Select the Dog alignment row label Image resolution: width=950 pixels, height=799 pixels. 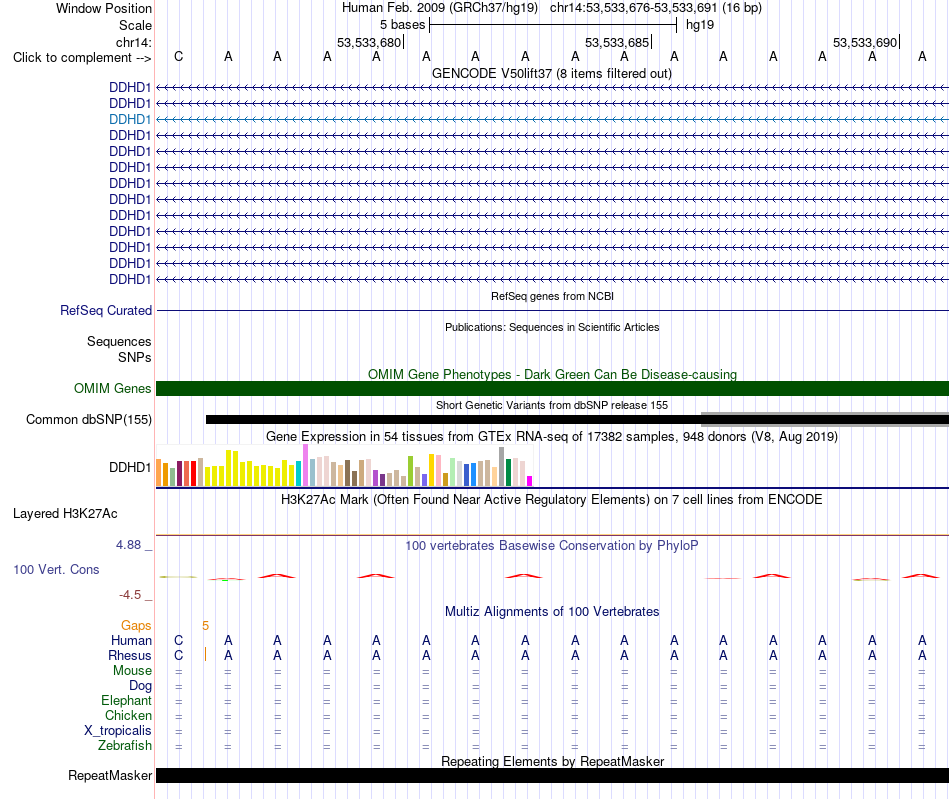140,686
